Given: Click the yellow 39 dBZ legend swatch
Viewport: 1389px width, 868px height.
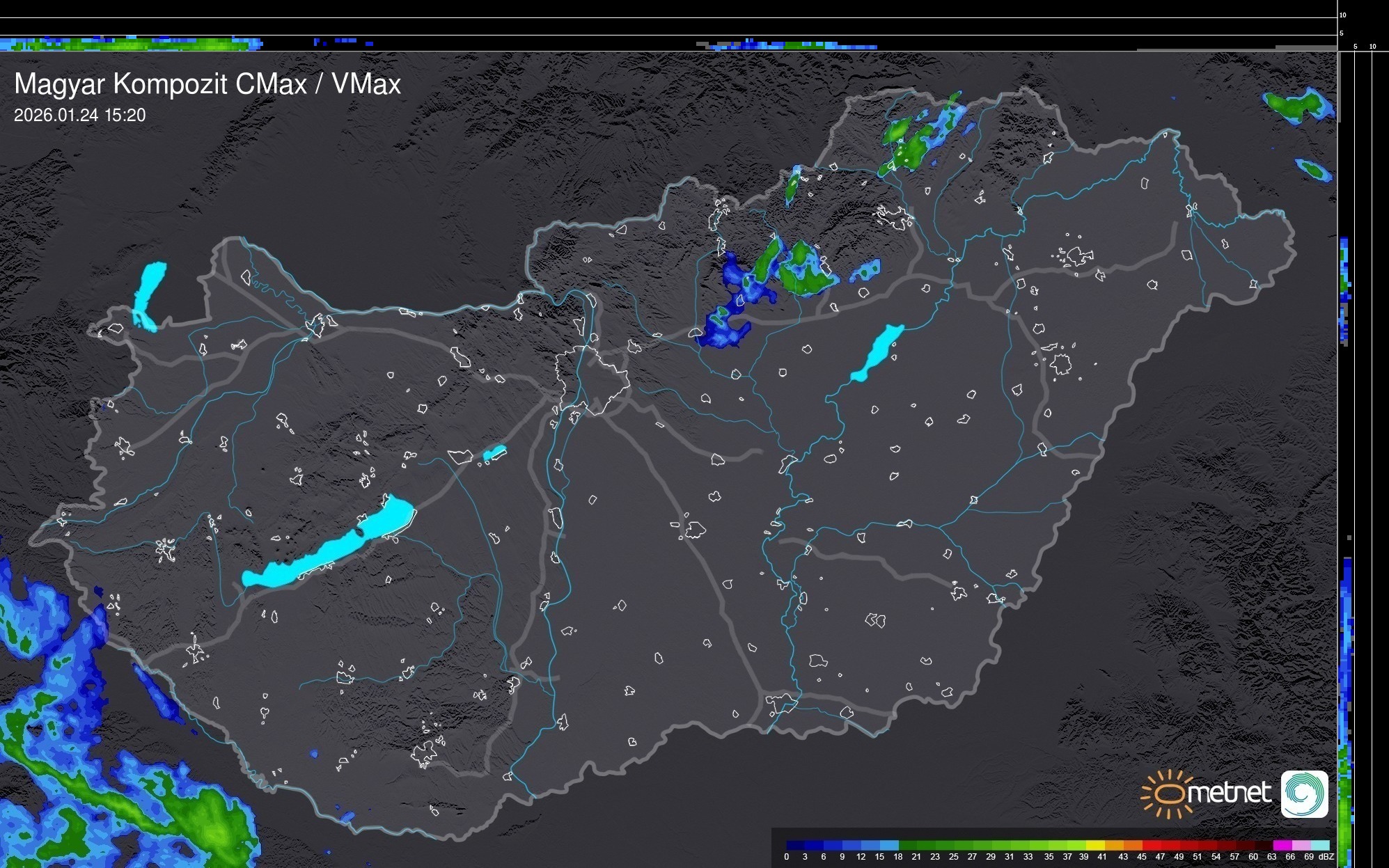Looking at the screenshot, I should click(x=1095, y=845).
